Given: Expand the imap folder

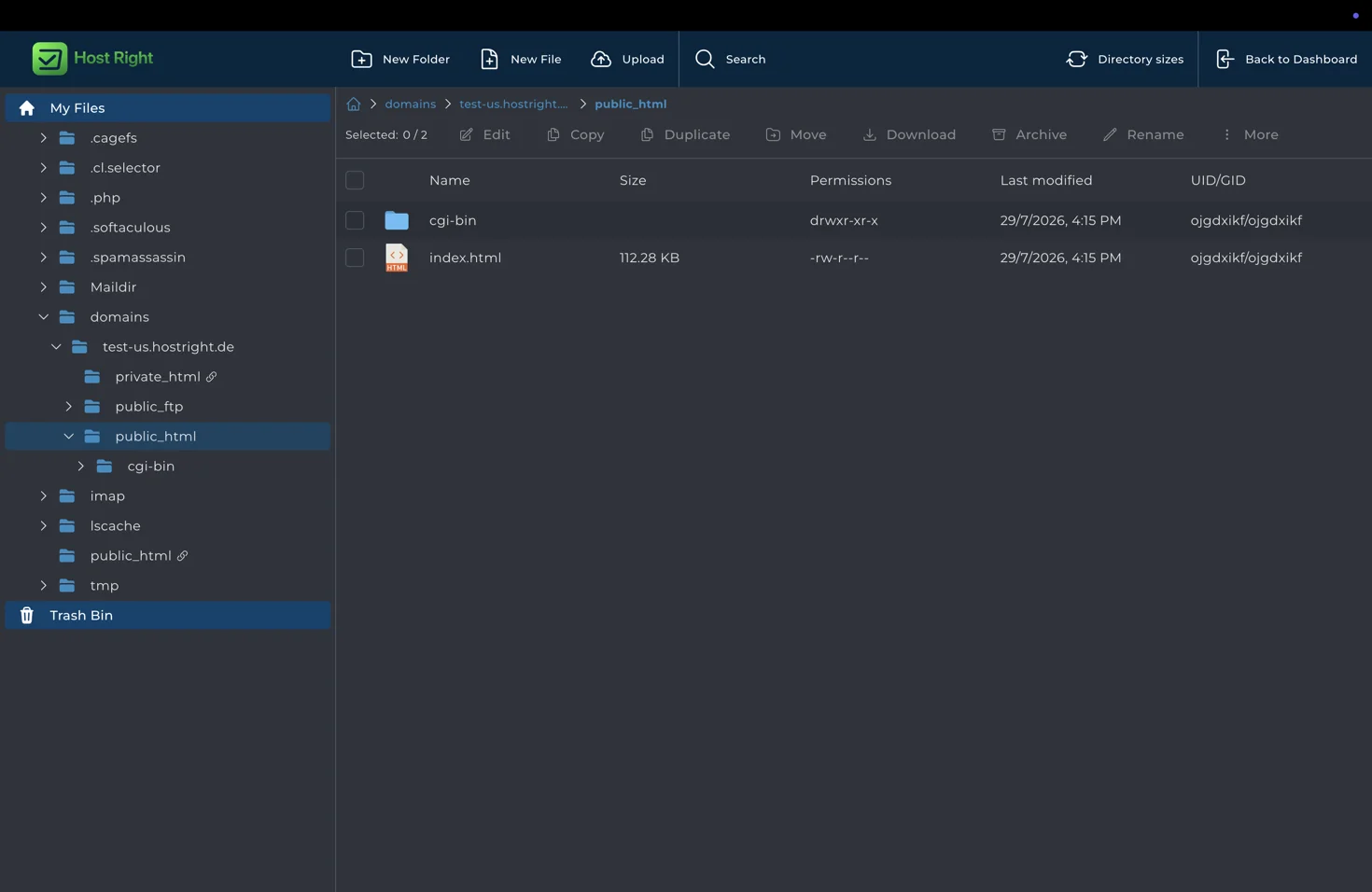Looking at the screenshot, I should [x=43, y=496].
